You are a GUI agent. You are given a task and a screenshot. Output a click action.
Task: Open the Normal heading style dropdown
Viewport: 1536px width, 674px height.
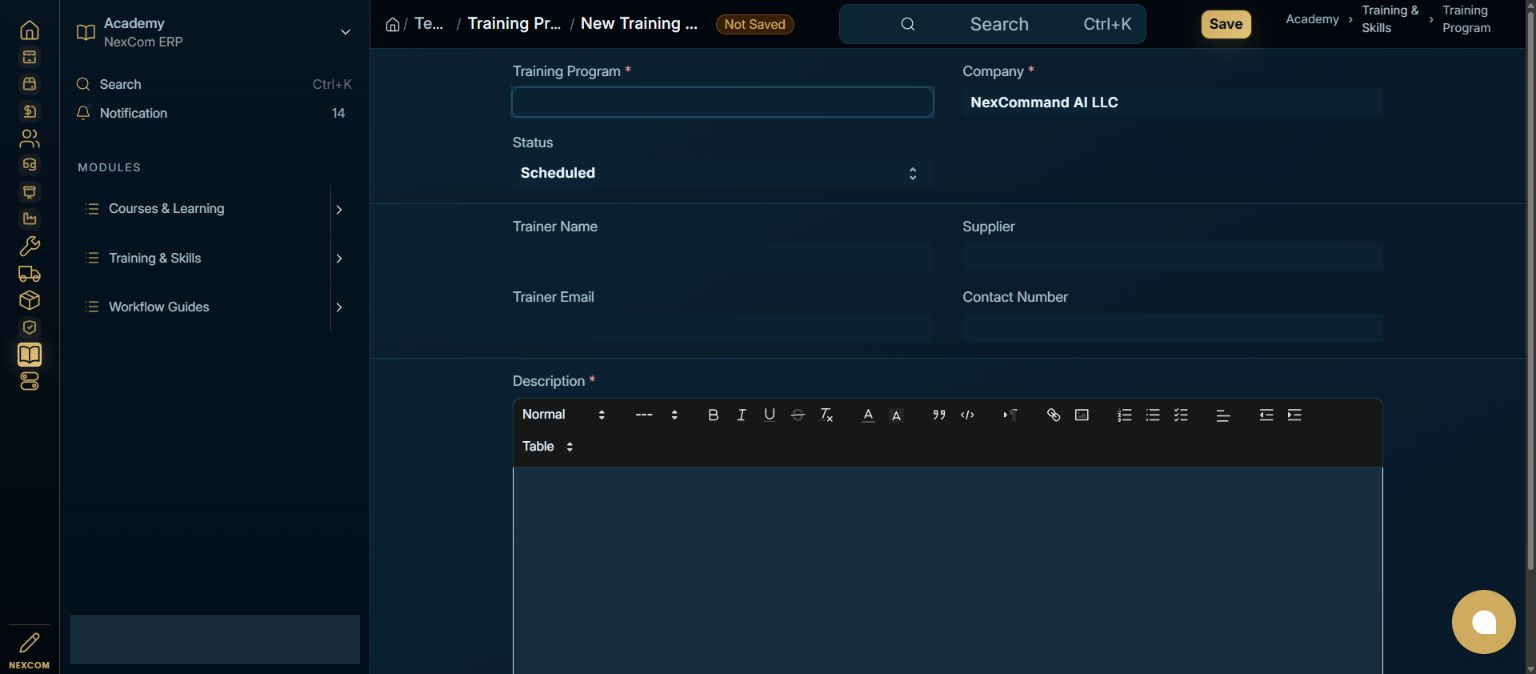pos(564,415)
